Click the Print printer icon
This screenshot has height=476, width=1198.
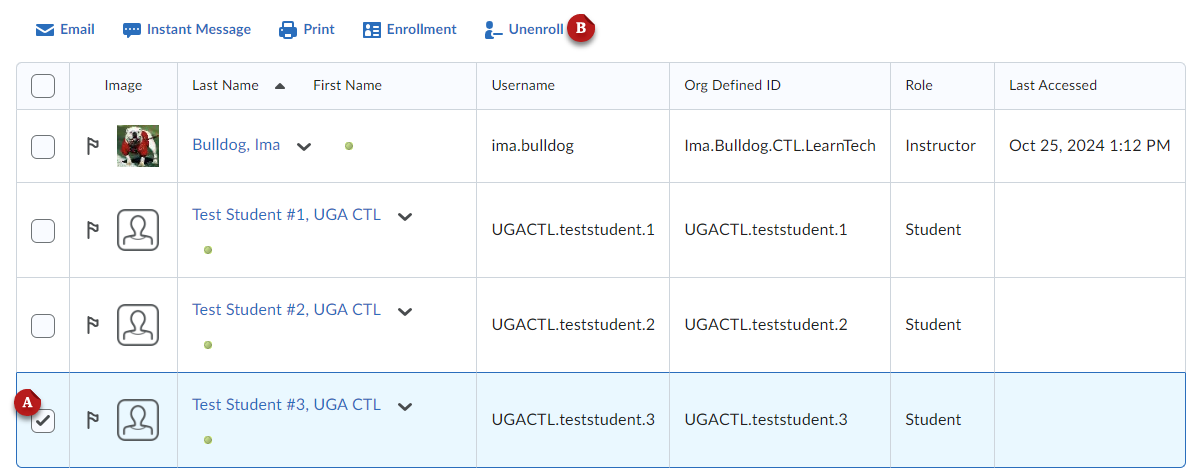(x=288, y=30)
